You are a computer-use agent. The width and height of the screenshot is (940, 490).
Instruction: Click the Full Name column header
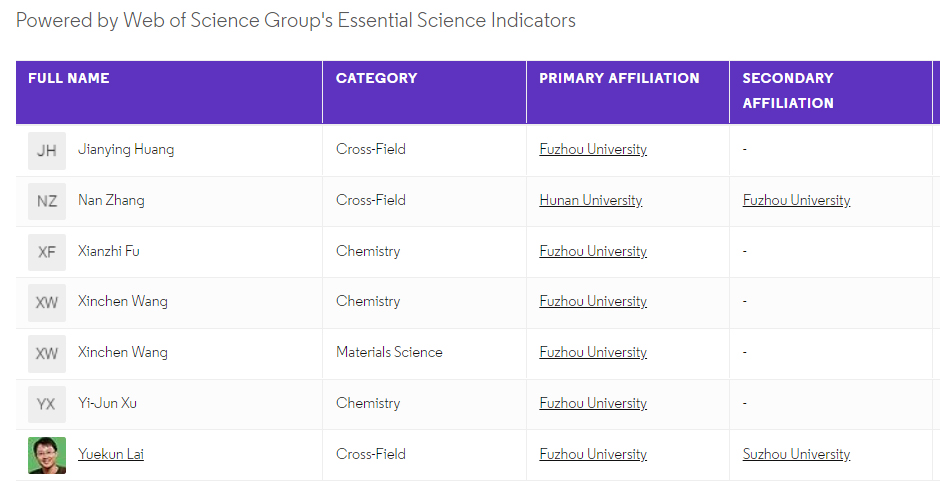pos(69,78)
